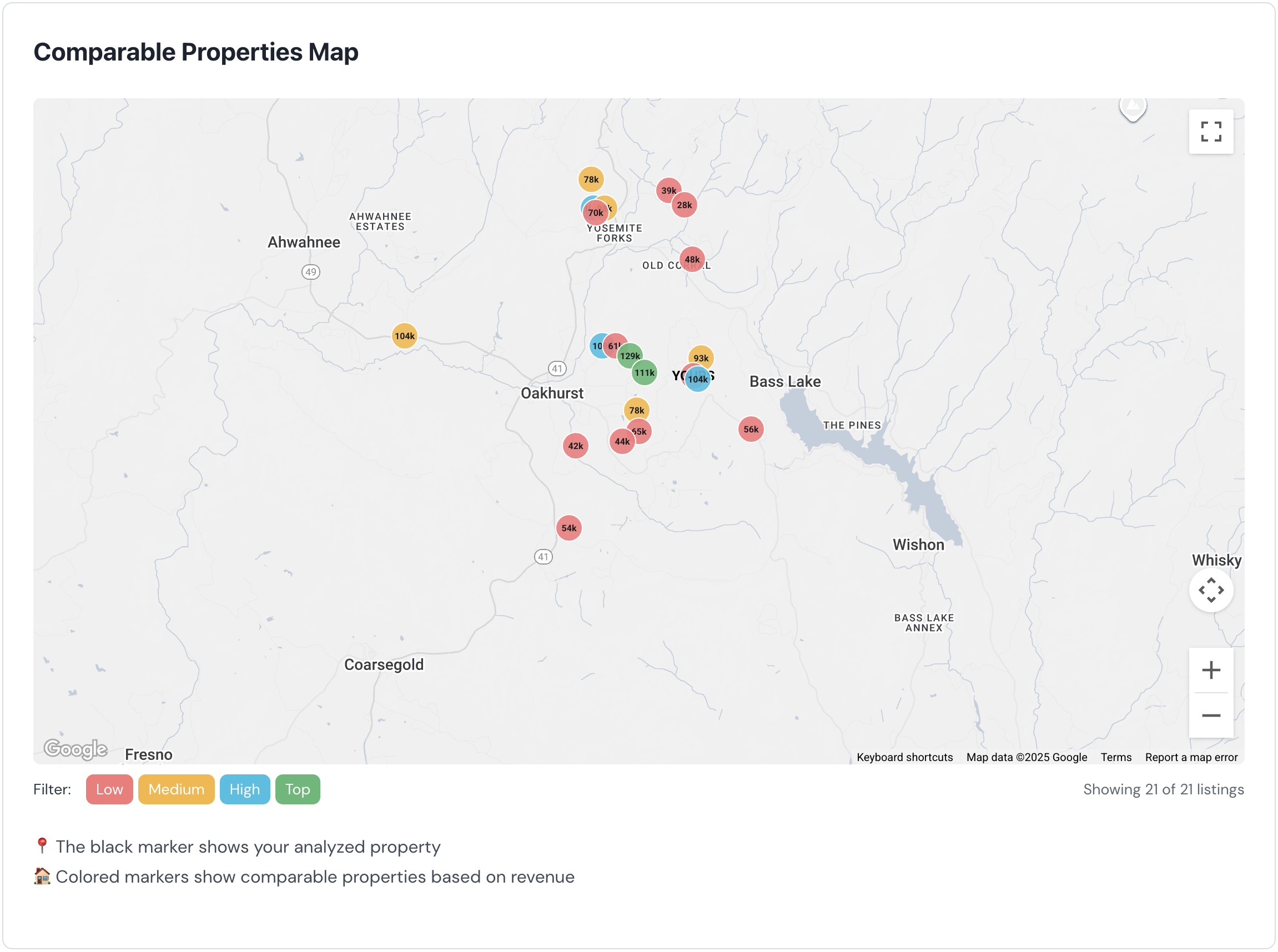Enter fullscreen mode on the map

[1211, 132]
